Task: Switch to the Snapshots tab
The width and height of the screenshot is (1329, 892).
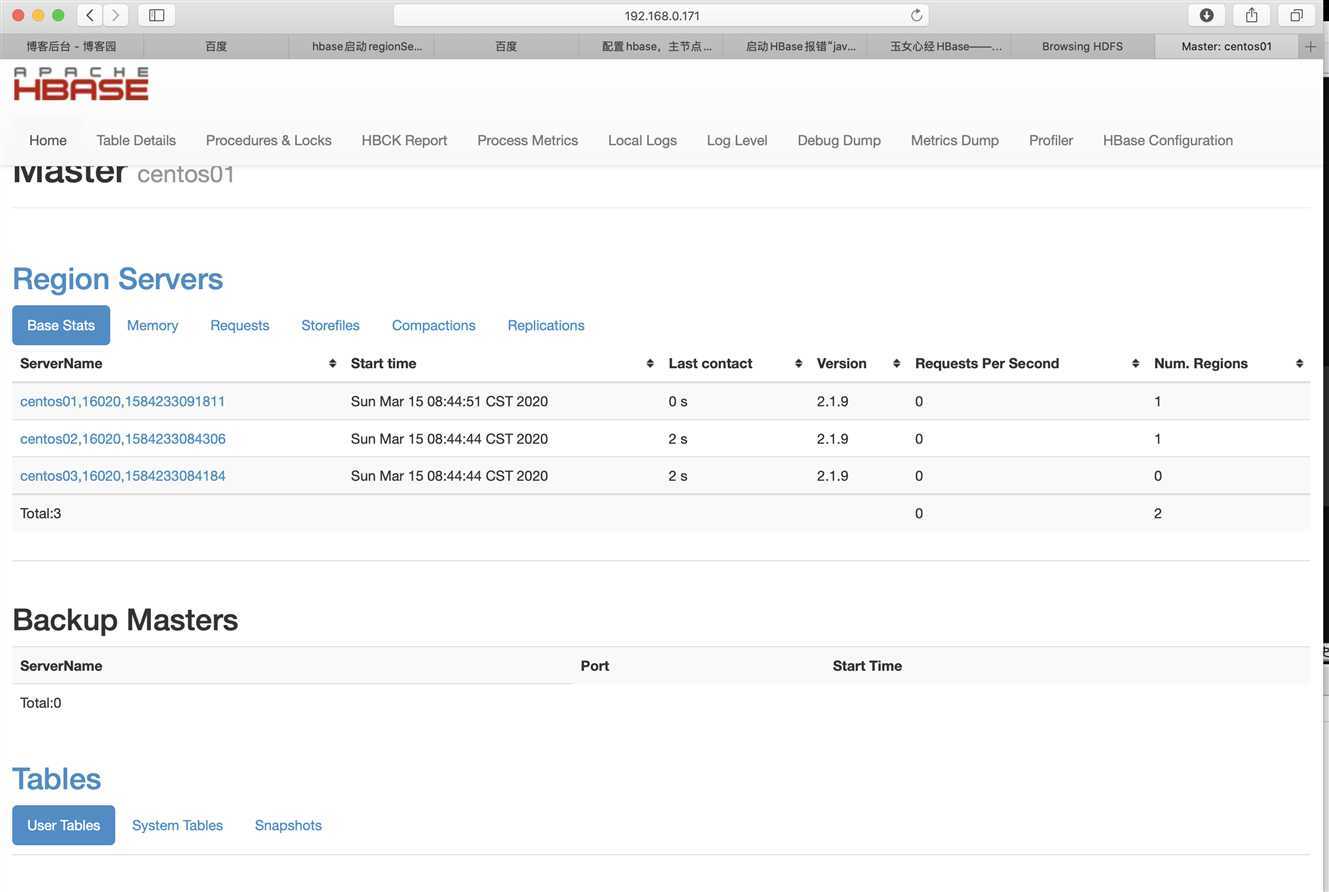Action: click(288, 825)
